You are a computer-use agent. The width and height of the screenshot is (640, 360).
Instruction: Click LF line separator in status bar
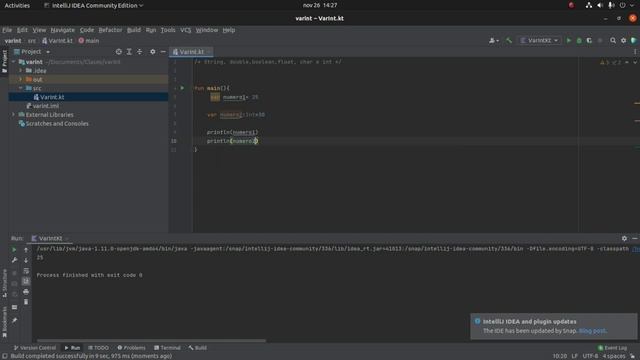[x=574, y=356]
